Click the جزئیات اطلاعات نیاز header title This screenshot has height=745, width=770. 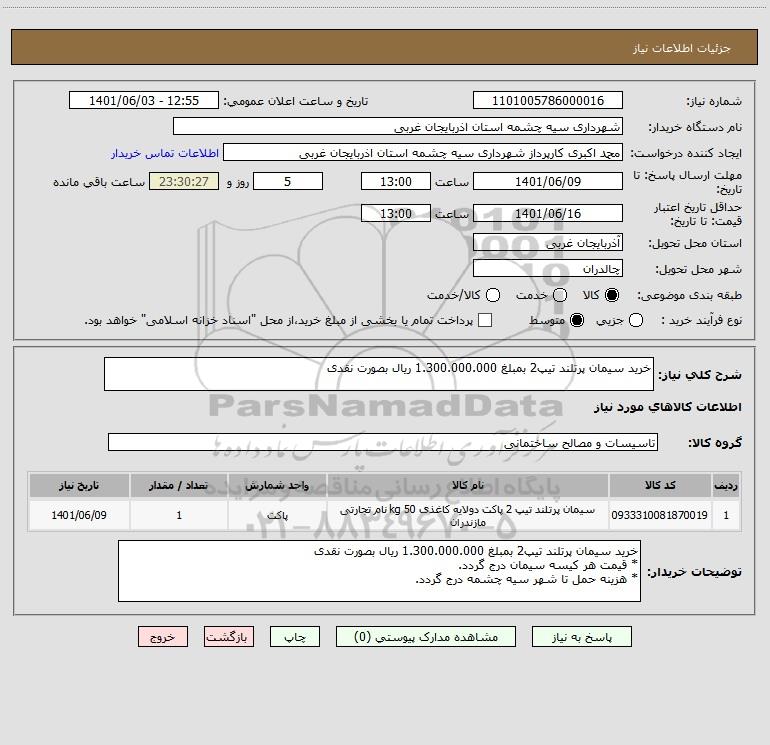(682, 48)
